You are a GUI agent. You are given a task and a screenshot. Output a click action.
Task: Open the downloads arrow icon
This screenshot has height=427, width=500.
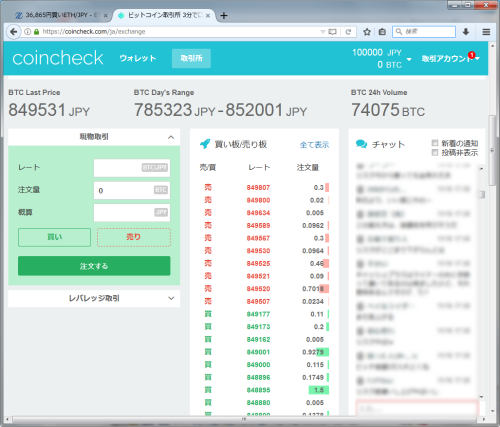click(x=466, y=32)
